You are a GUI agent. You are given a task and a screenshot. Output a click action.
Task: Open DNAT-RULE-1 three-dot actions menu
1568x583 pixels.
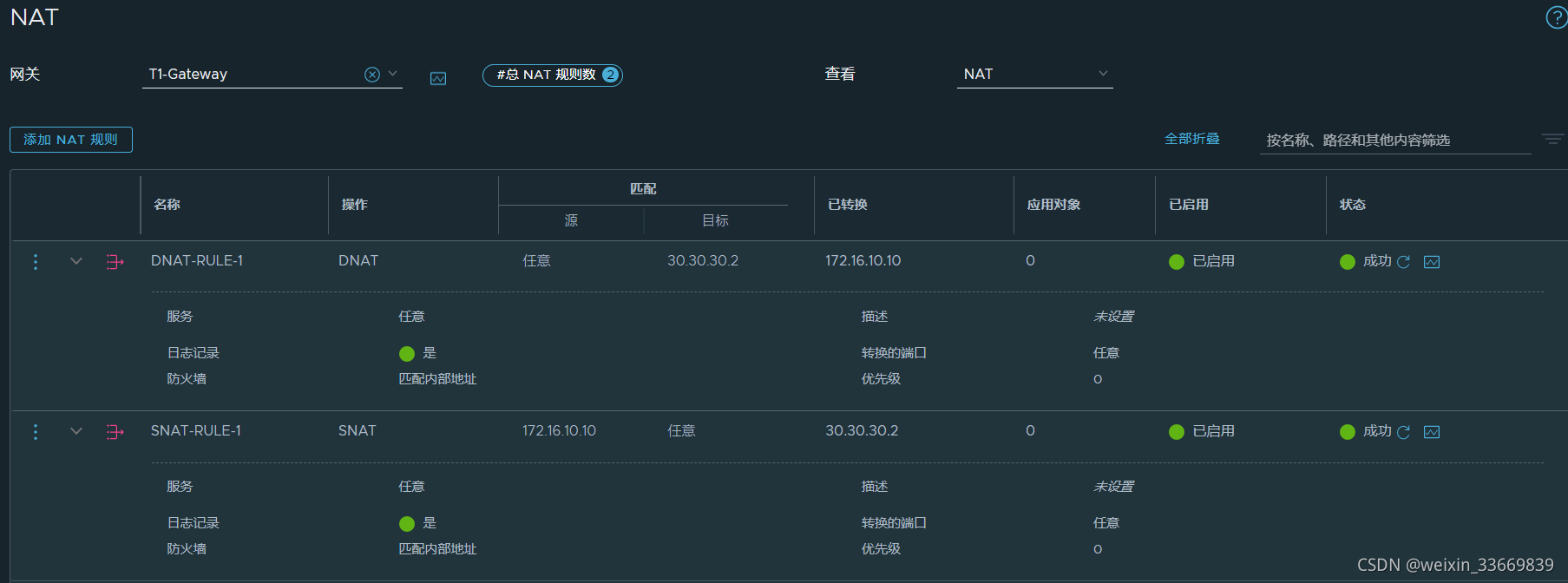(36, 261)
